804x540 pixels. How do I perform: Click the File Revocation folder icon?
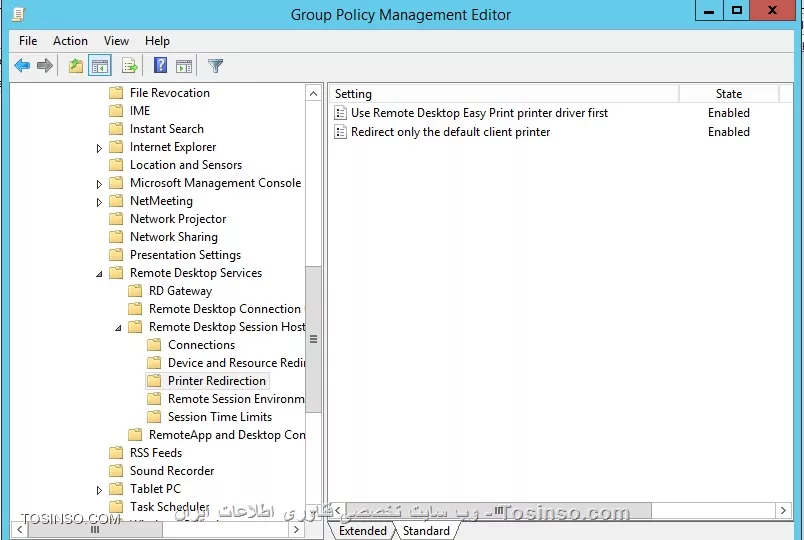tap(116, 93)
